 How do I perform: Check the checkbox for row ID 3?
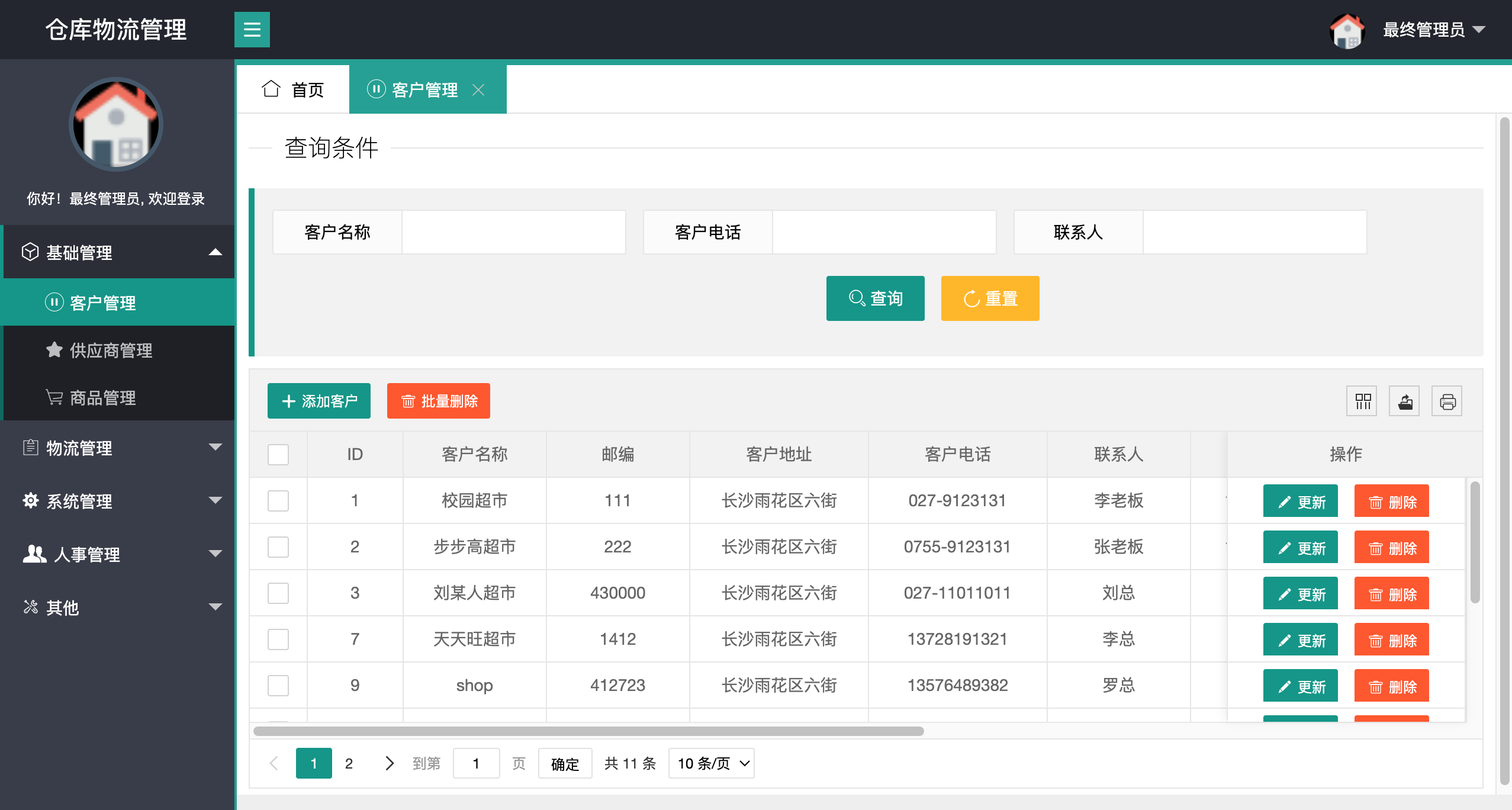[278, 593]
